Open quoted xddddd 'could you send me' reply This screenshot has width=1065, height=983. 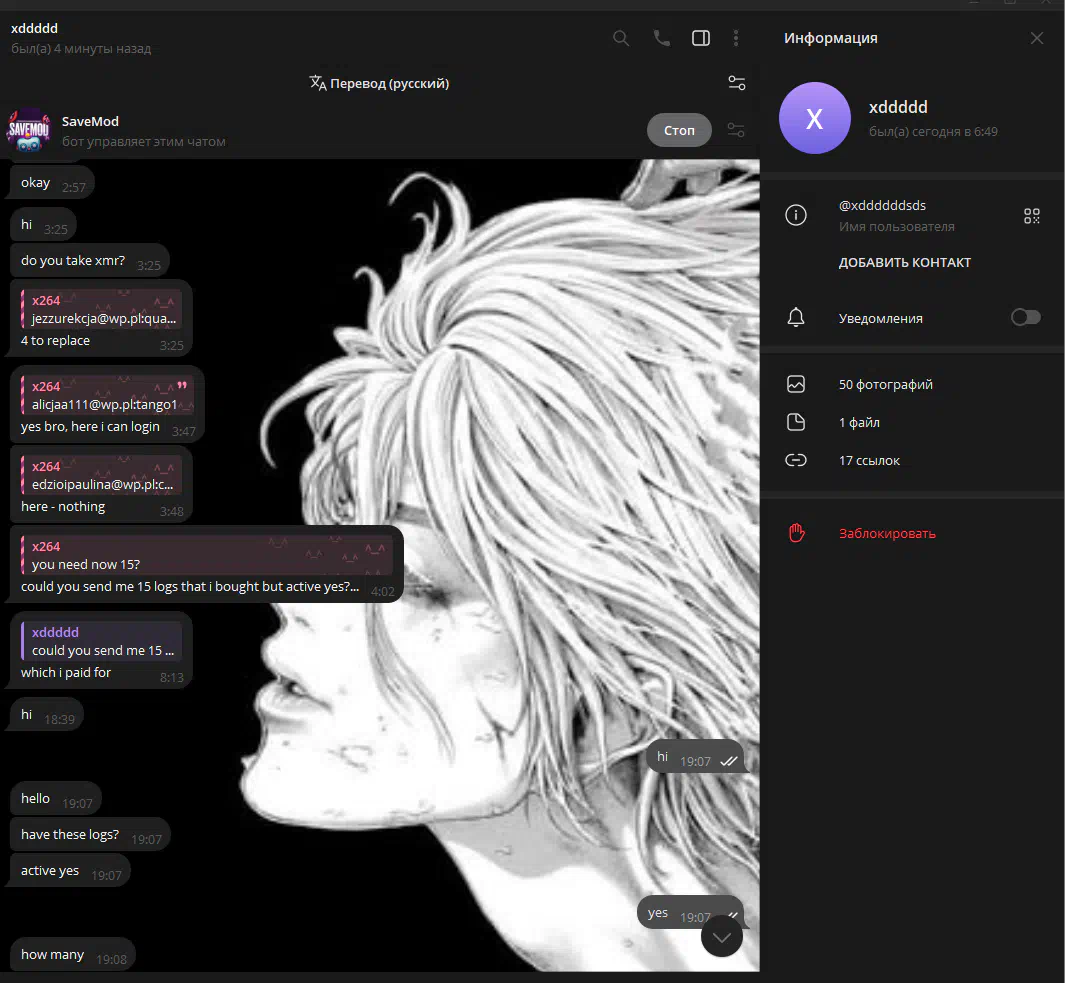(101, 641)
